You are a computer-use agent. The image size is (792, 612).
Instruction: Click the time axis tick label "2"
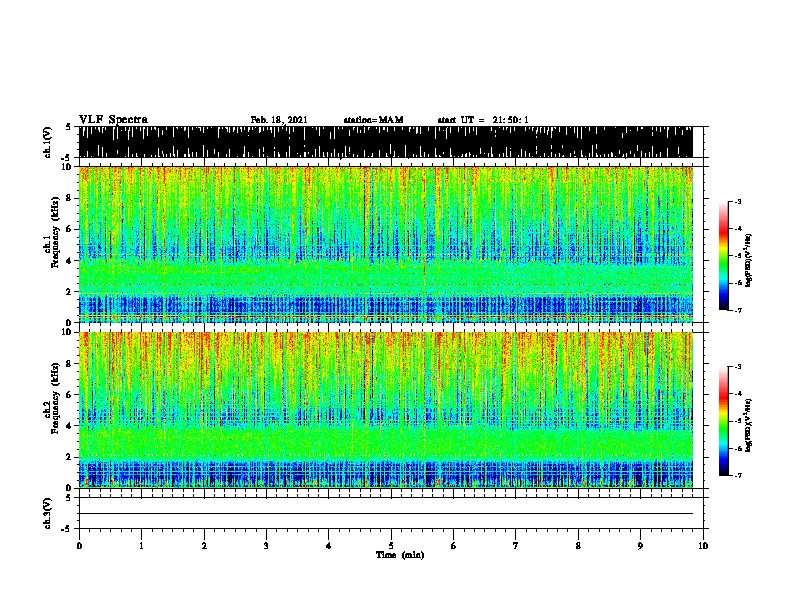click(x=204, y=546)
